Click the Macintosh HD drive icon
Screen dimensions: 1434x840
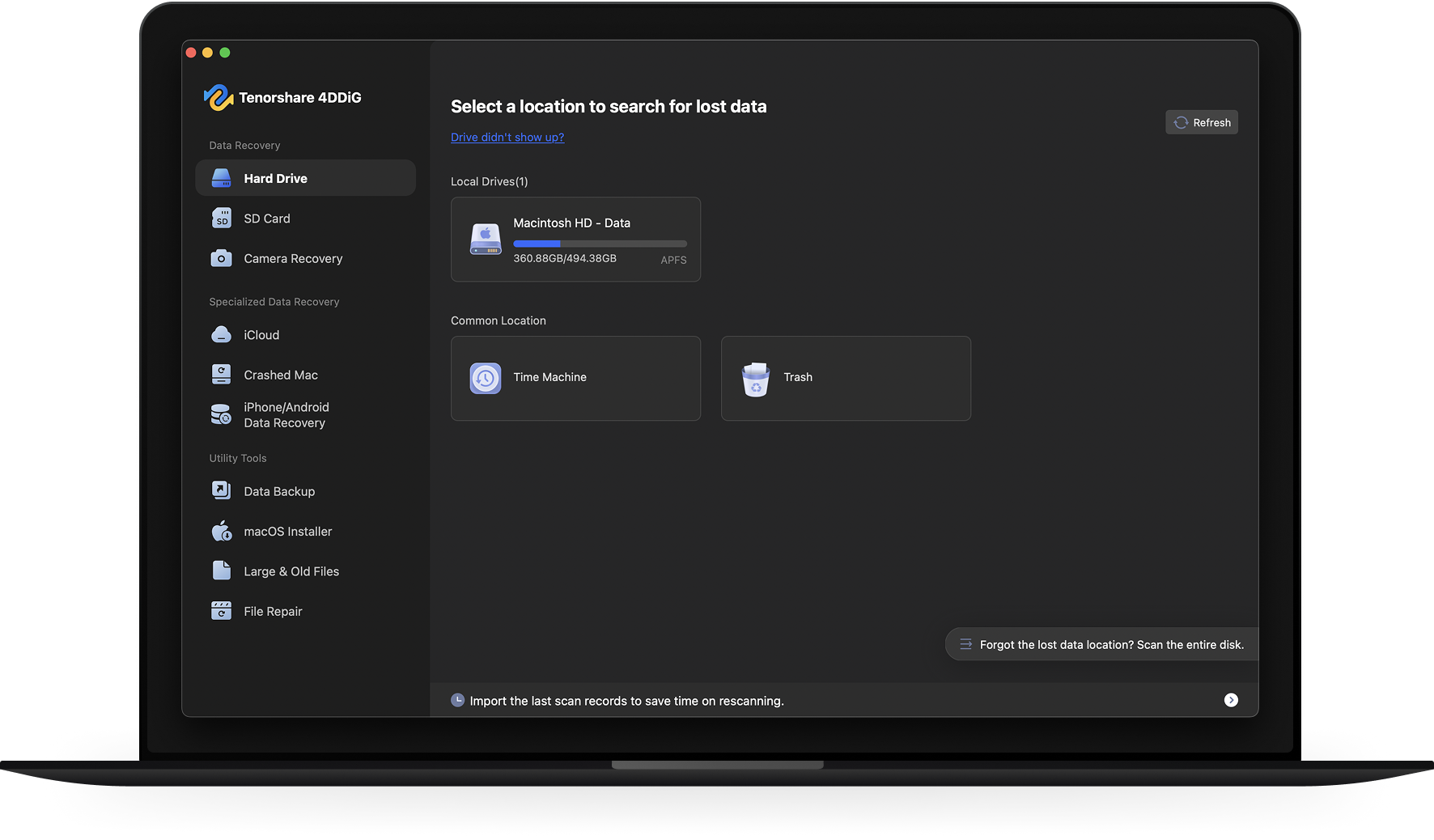coord(486,240)
